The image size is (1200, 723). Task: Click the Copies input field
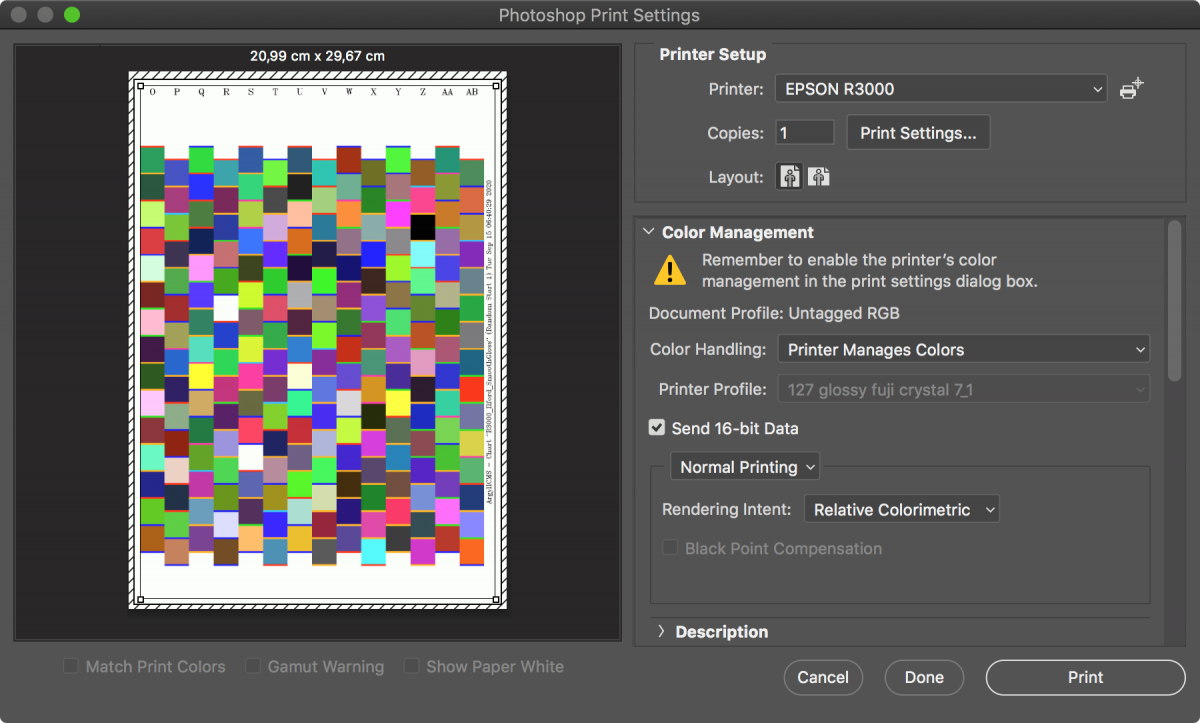804,133
